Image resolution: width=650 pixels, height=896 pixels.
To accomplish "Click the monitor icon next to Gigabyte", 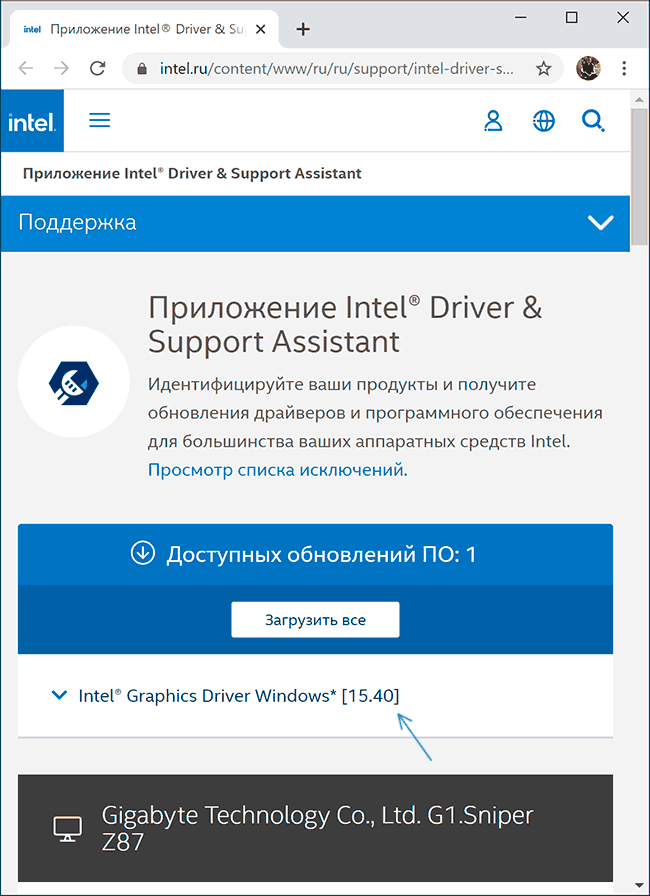I will click(x=68, y=829).
